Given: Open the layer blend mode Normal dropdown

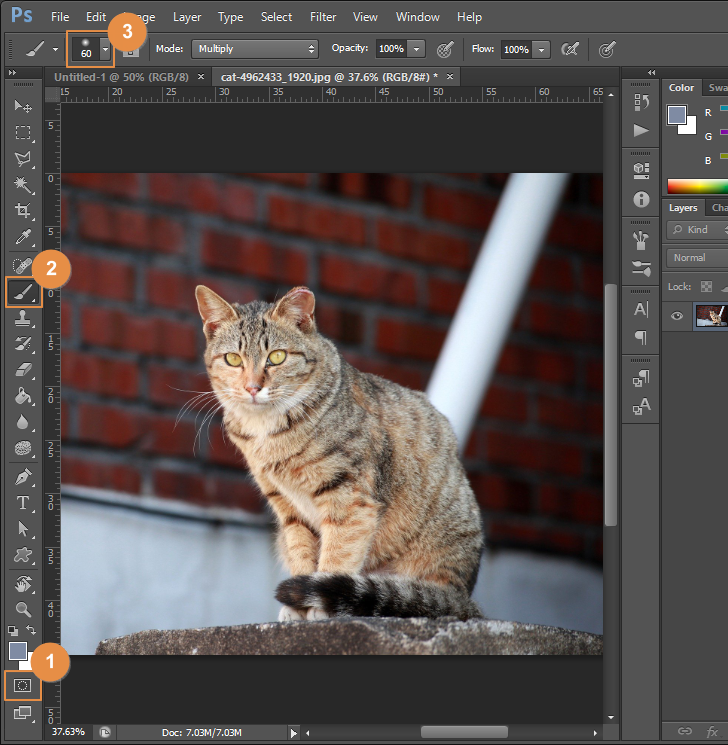Looking at the screenshot, I should click(x=697, y=258).
